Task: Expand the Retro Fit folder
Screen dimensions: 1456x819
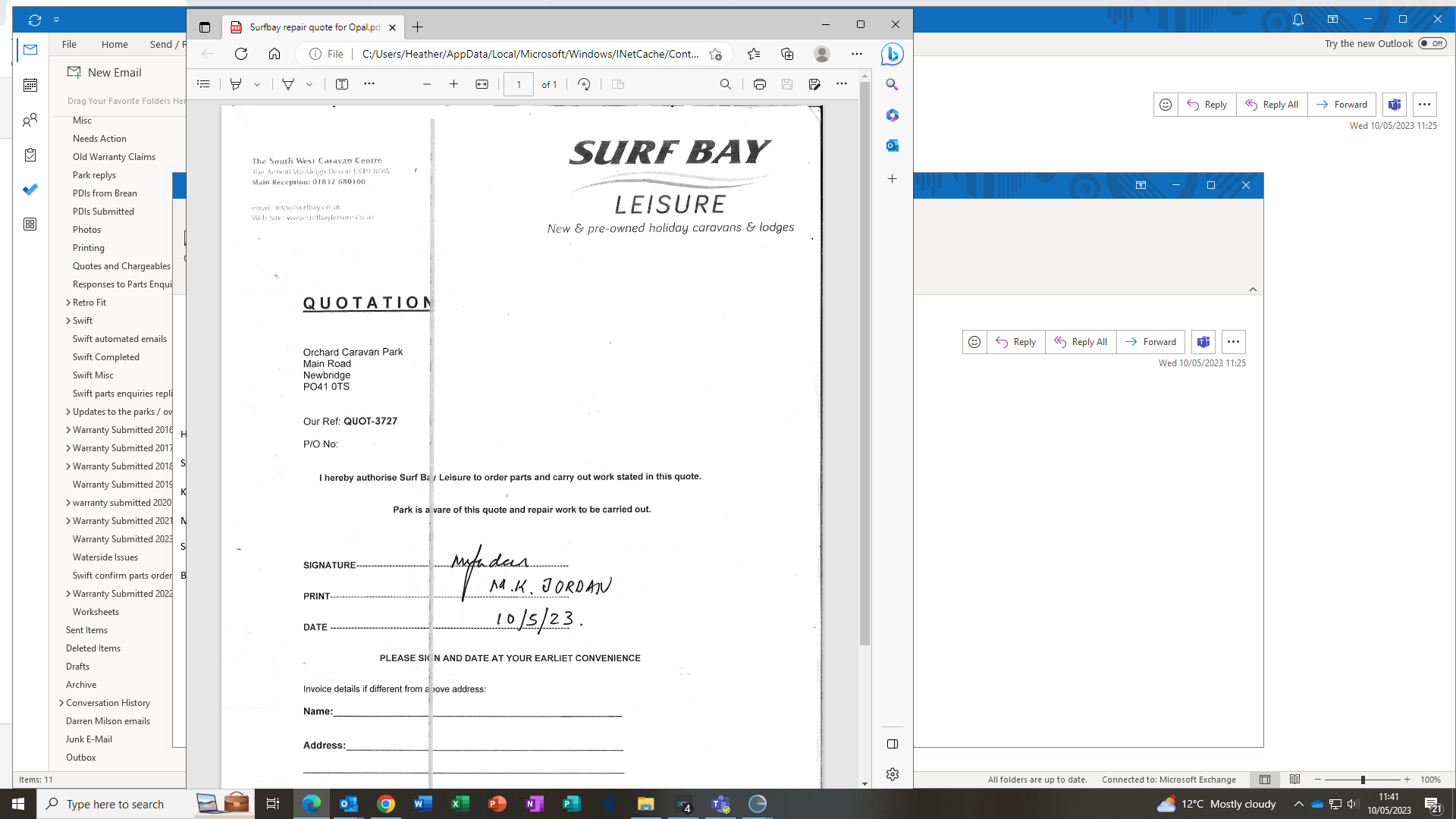Action: coord(68,303)
